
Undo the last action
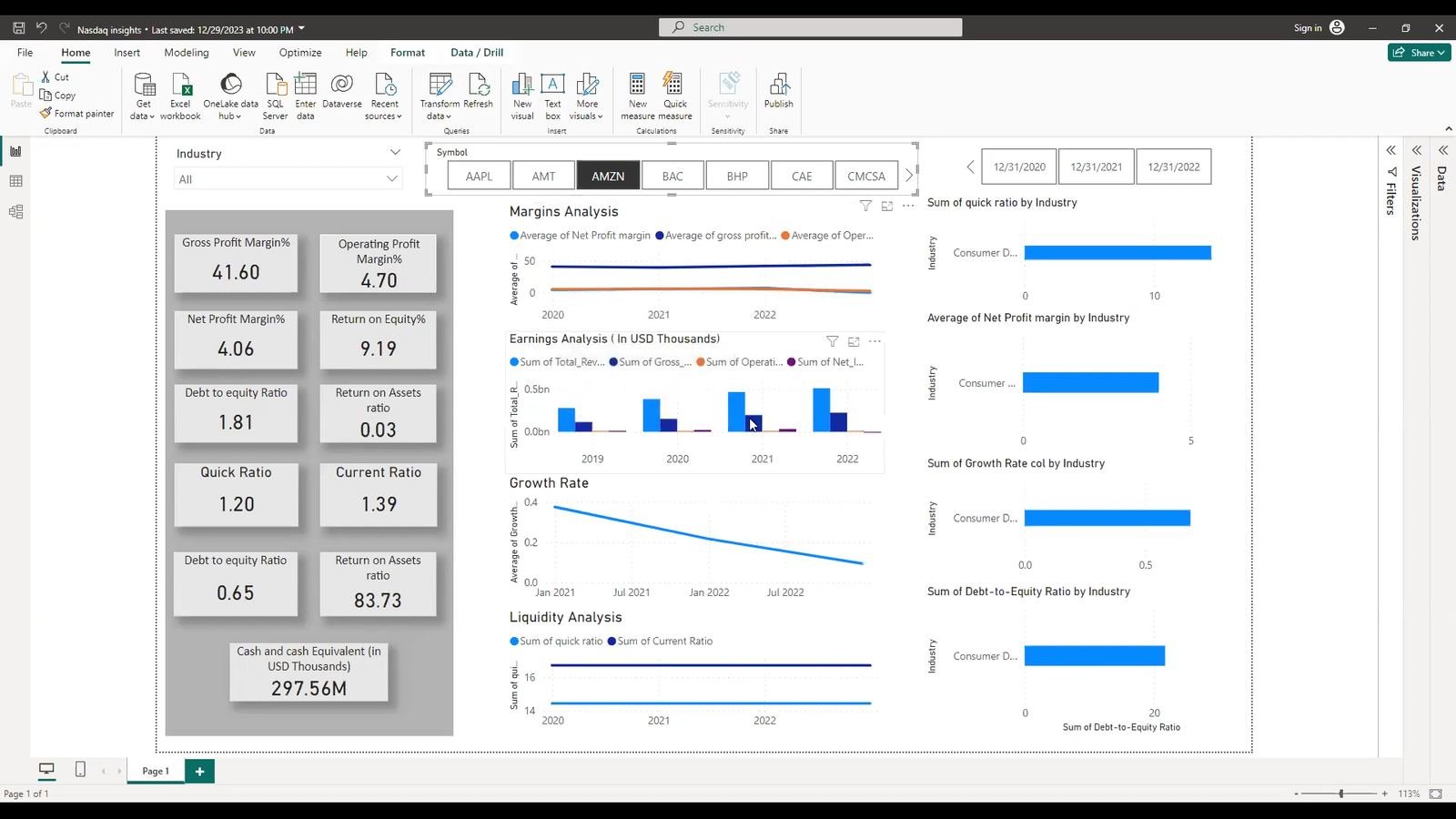[41, 28]
